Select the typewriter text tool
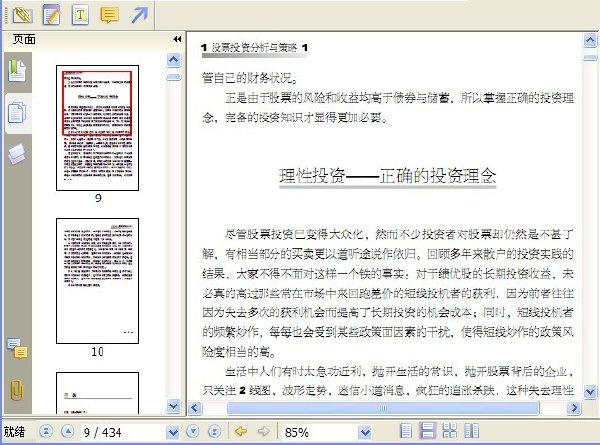The height and width of the screenshot is (445, 600). [80, 15]
